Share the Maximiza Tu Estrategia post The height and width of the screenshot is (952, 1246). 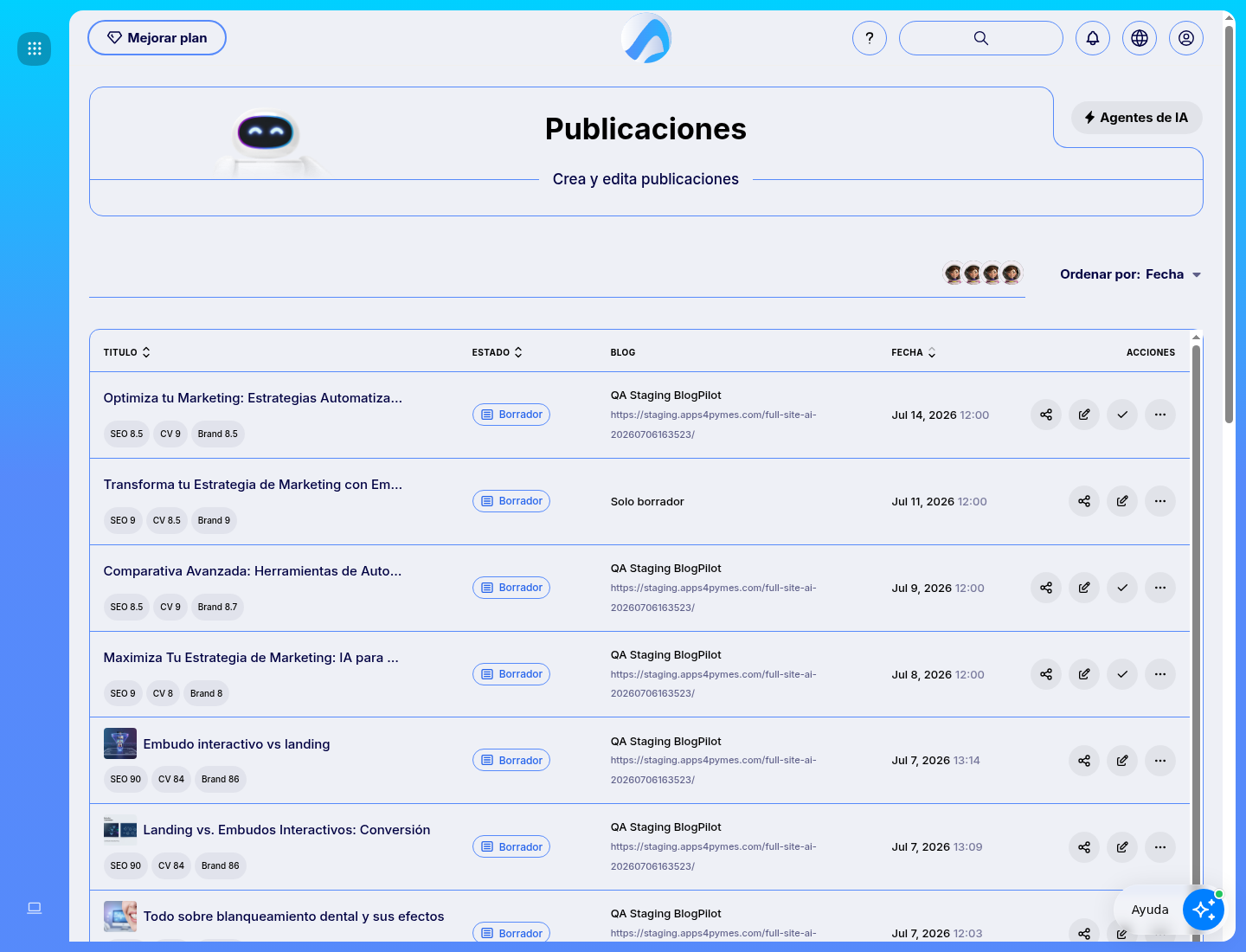click(1046, 674)
